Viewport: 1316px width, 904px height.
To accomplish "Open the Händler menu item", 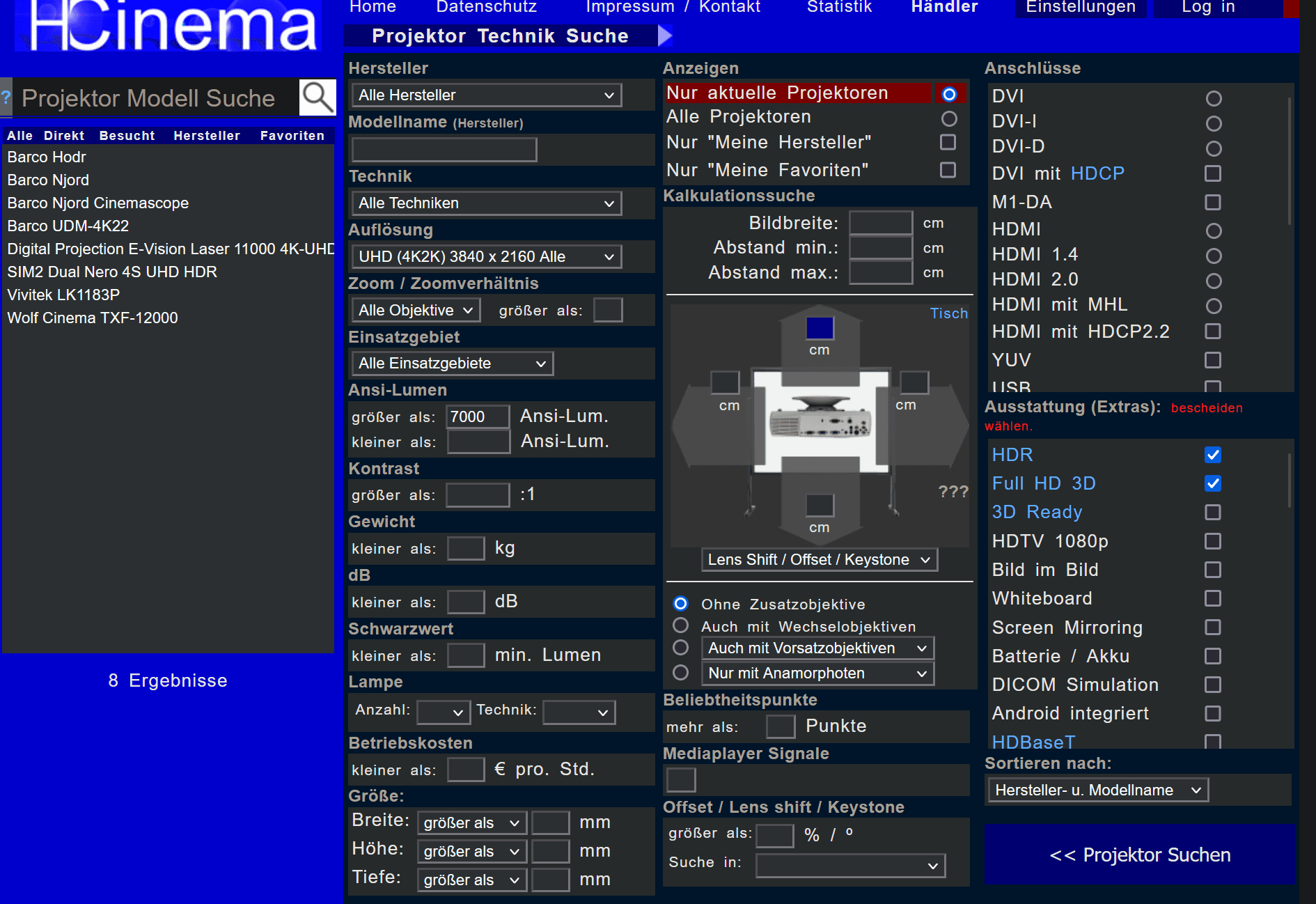I will point(944,7).
